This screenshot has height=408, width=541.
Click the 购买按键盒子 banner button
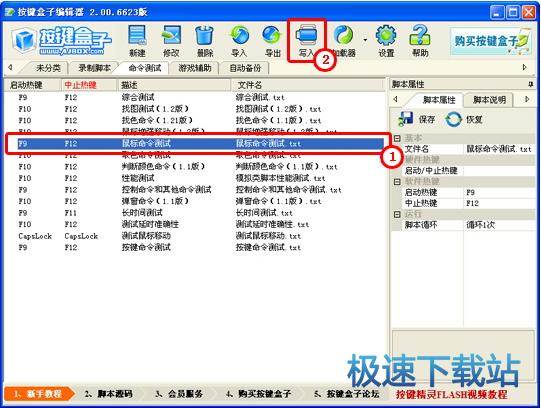pos(490,41)
